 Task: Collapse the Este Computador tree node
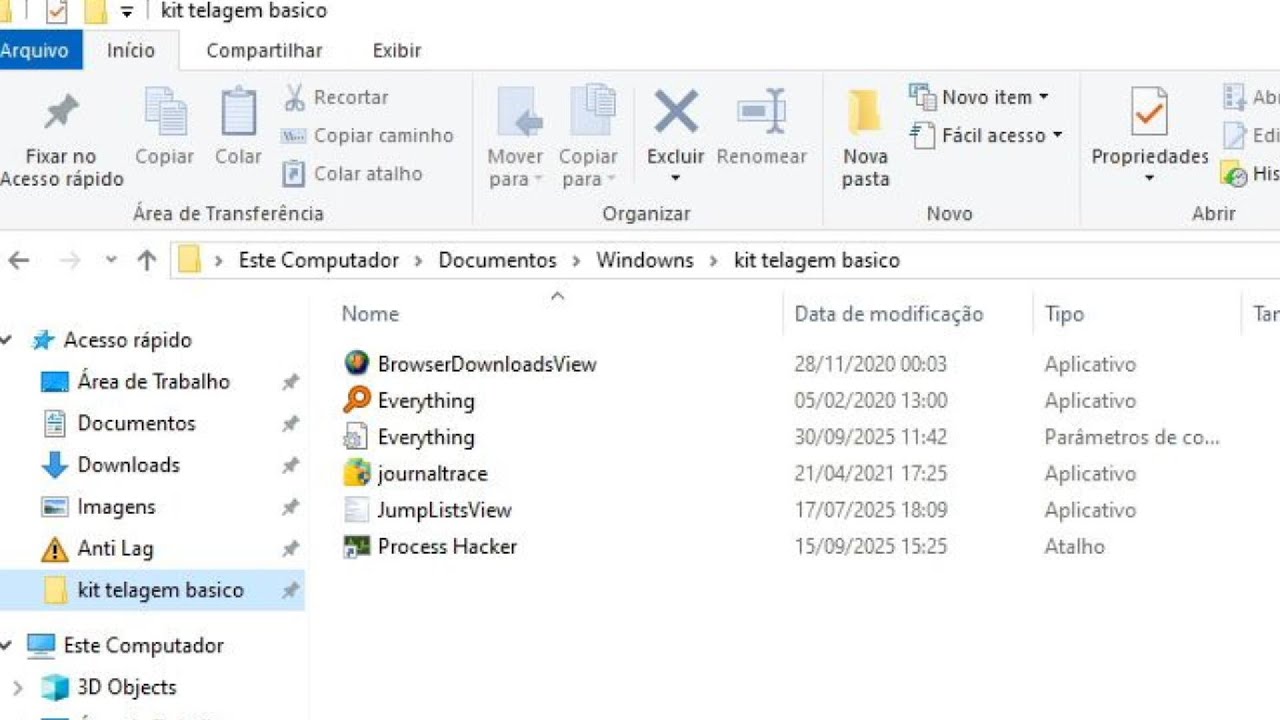point(7,646)
